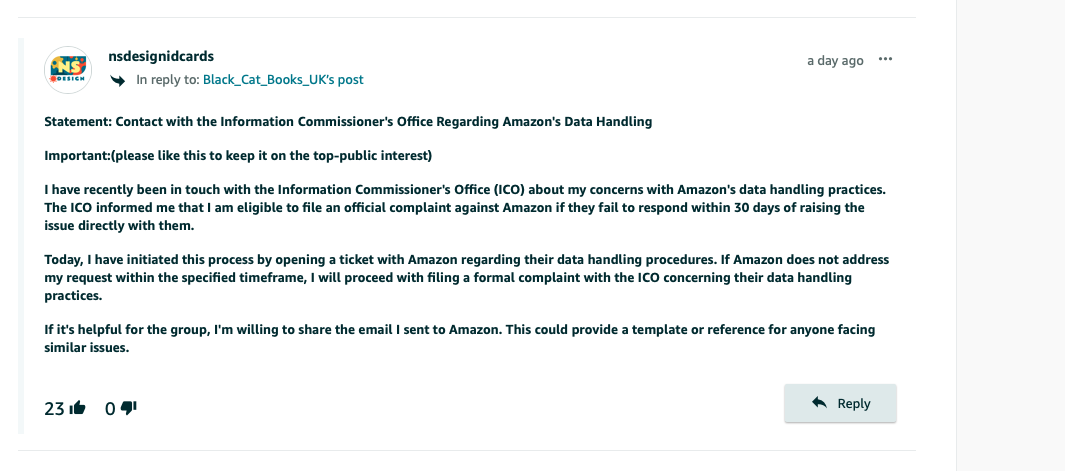Follow the Black_Cat_Books_UK's post link
1065x471 pixels.
pyautogui.click(x=283, y=80)
